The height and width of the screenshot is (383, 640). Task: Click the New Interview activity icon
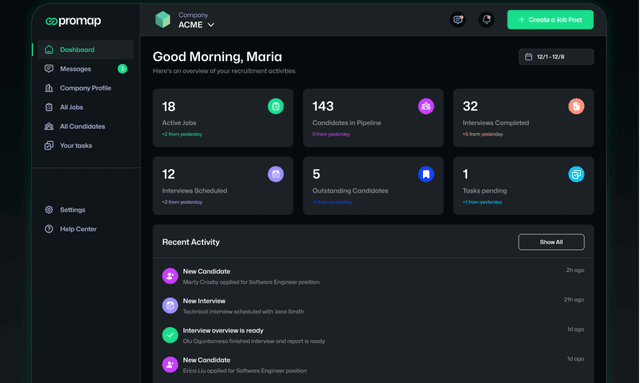coord(170,305)
